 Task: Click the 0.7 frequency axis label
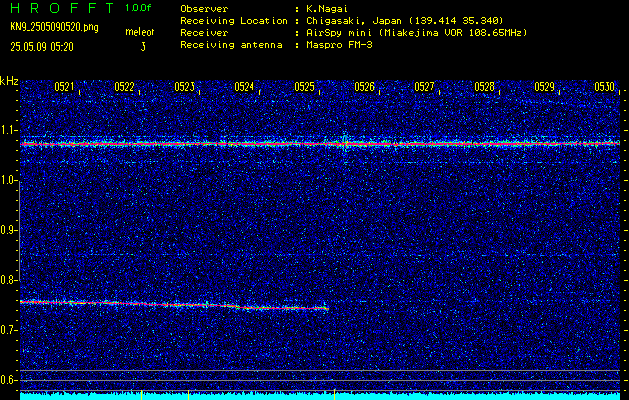click(8, 330)
